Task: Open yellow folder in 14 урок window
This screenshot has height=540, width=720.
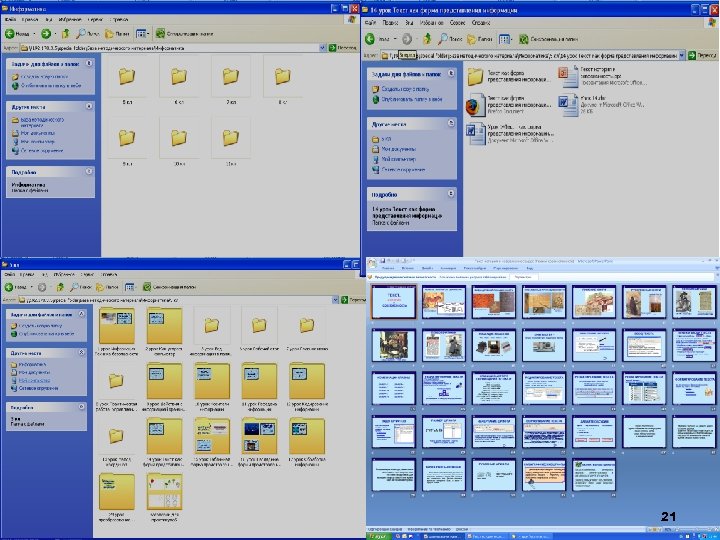Action: [x=475, y=76]
